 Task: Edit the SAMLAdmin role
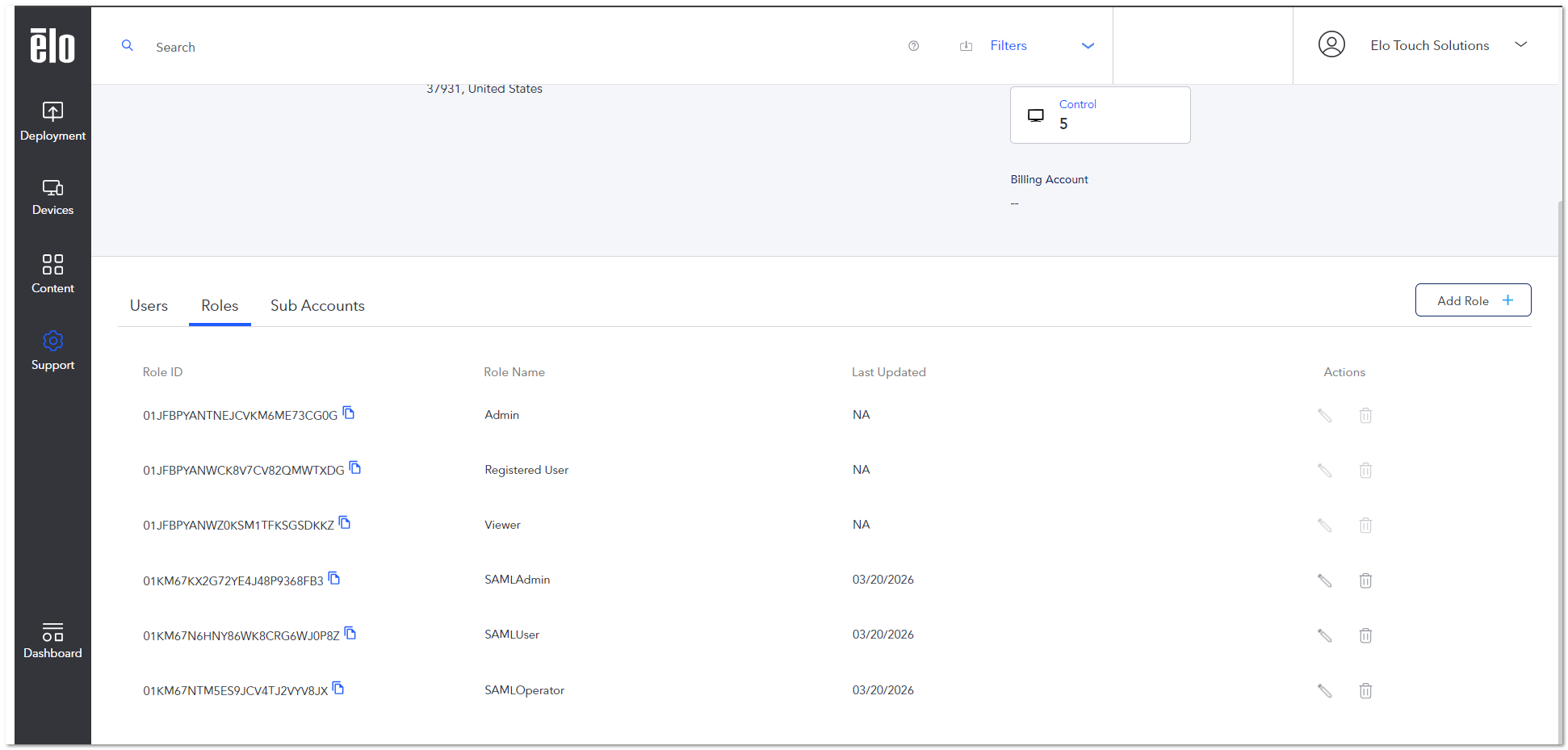(x=1325, y=580)
